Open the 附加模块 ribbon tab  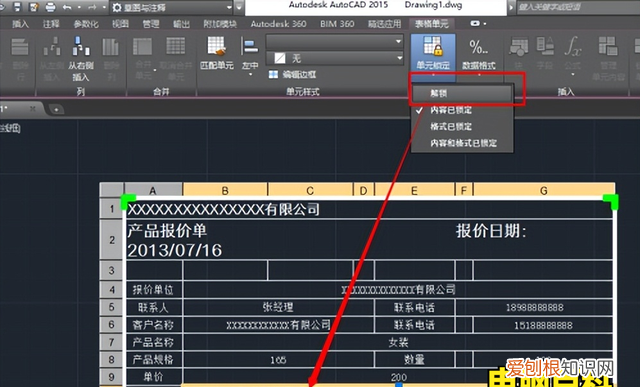coord(220,24)
